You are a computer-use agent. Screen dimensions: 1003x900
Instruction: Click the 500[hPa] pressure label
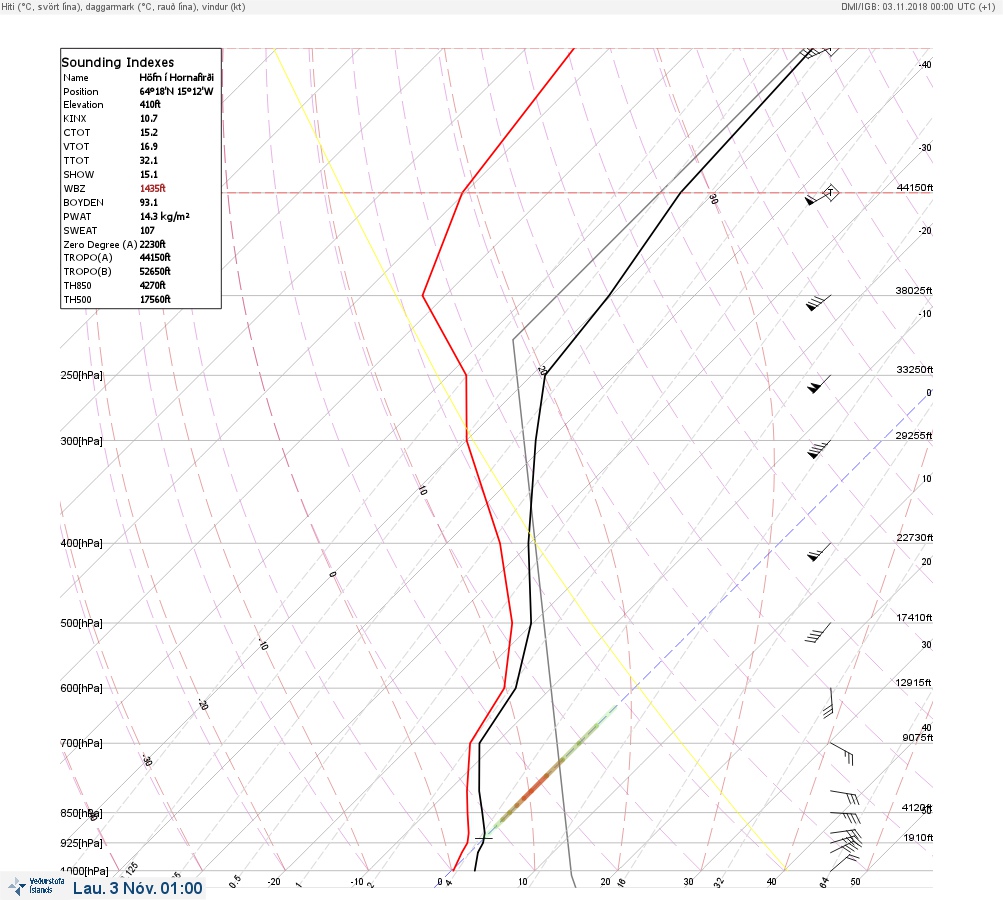coord(81,624)
